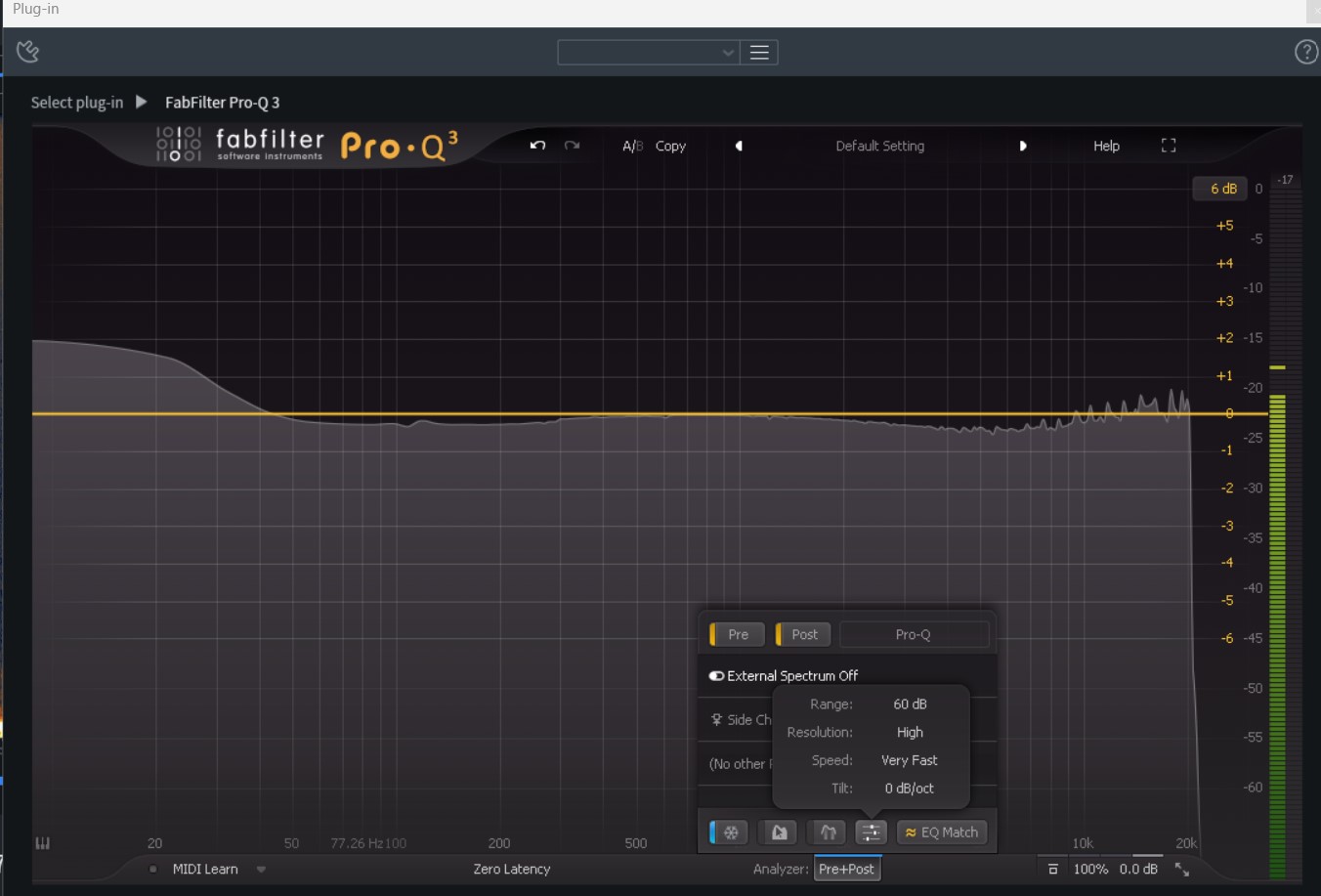Click Select plug-in label
This screenshot has width=1321, height=896.
pyautogui.click(x=77, y=103)
